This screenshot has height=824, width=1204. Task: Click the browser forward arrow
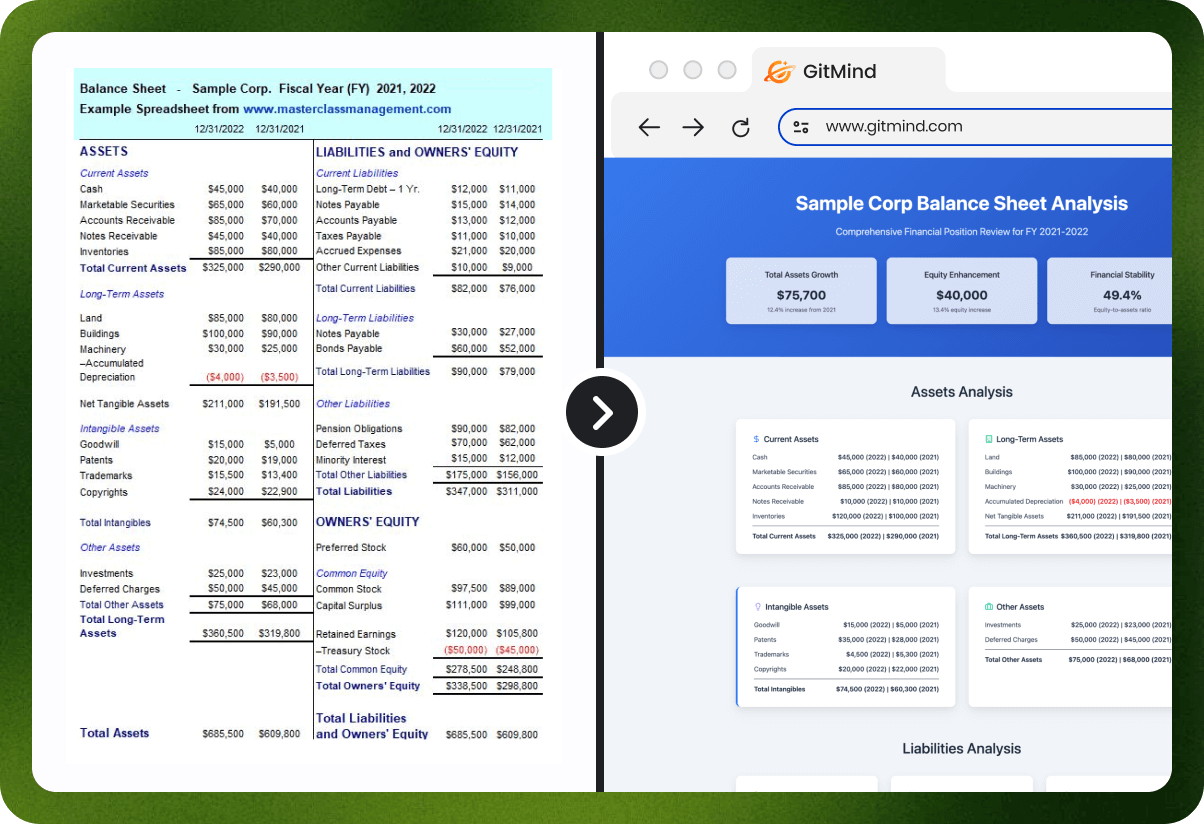coord(693,127)
